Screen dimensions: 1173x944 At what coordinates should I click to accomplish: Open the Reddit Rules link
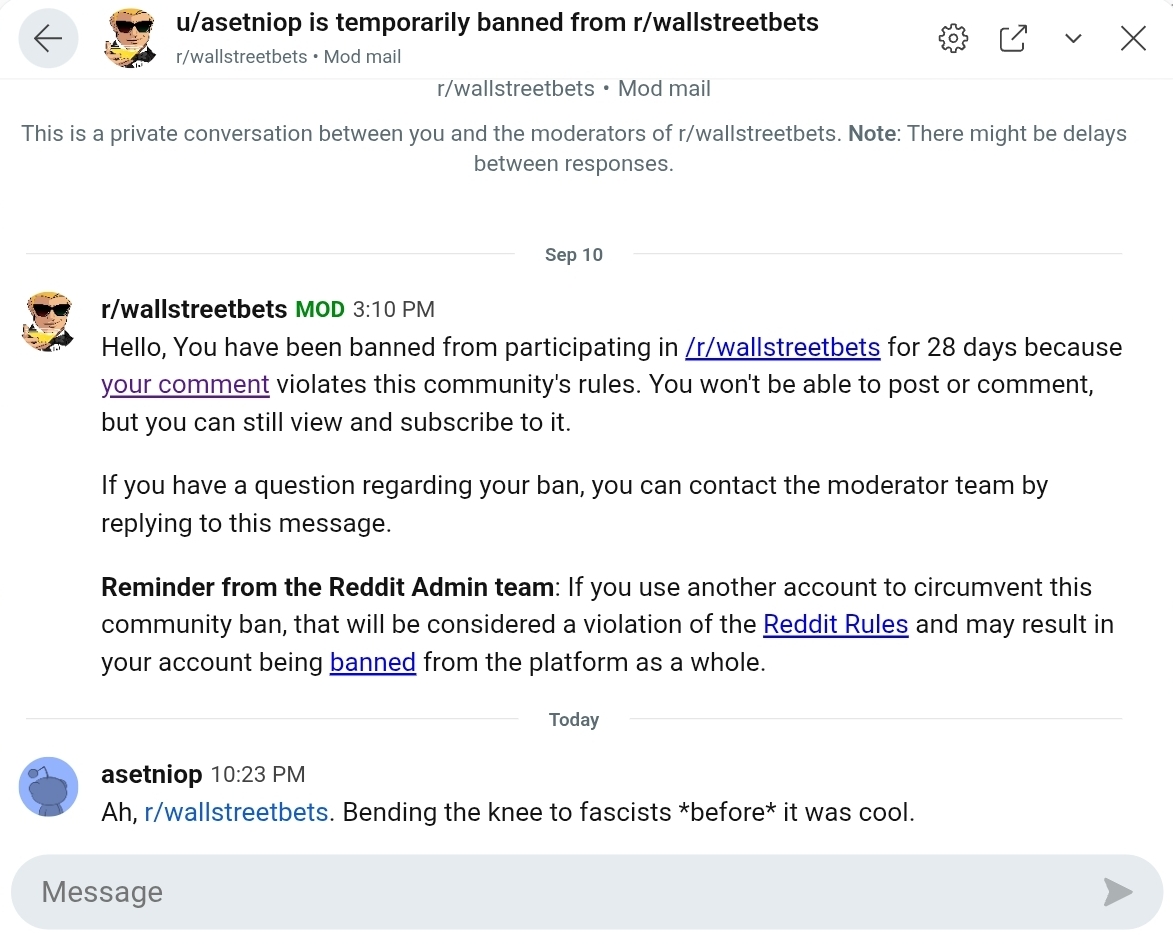pos(835,625)
